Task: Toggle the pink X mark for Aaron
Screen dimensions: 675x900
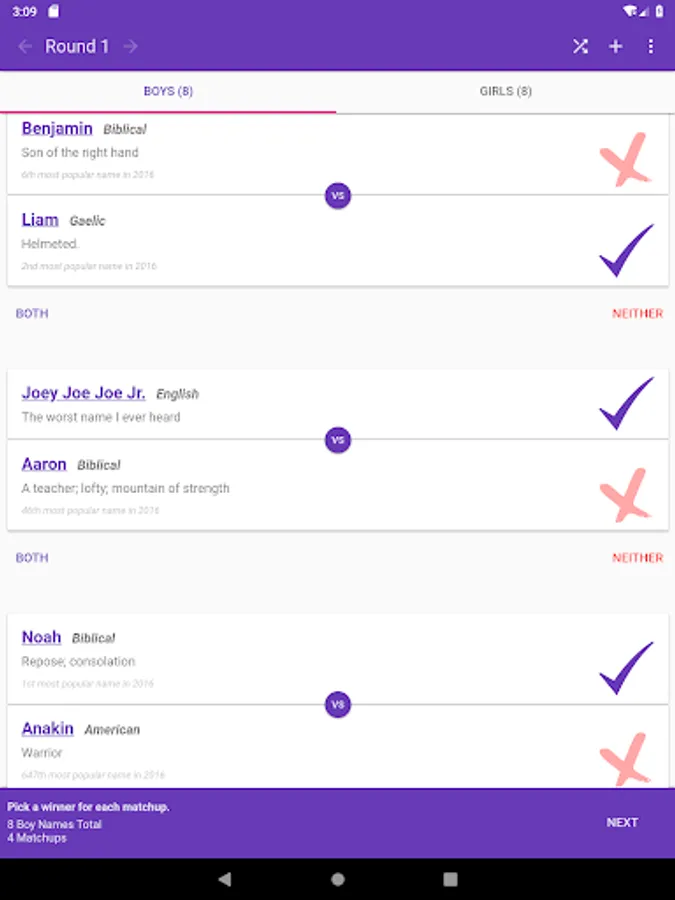Action: click(x=626, y=495)
